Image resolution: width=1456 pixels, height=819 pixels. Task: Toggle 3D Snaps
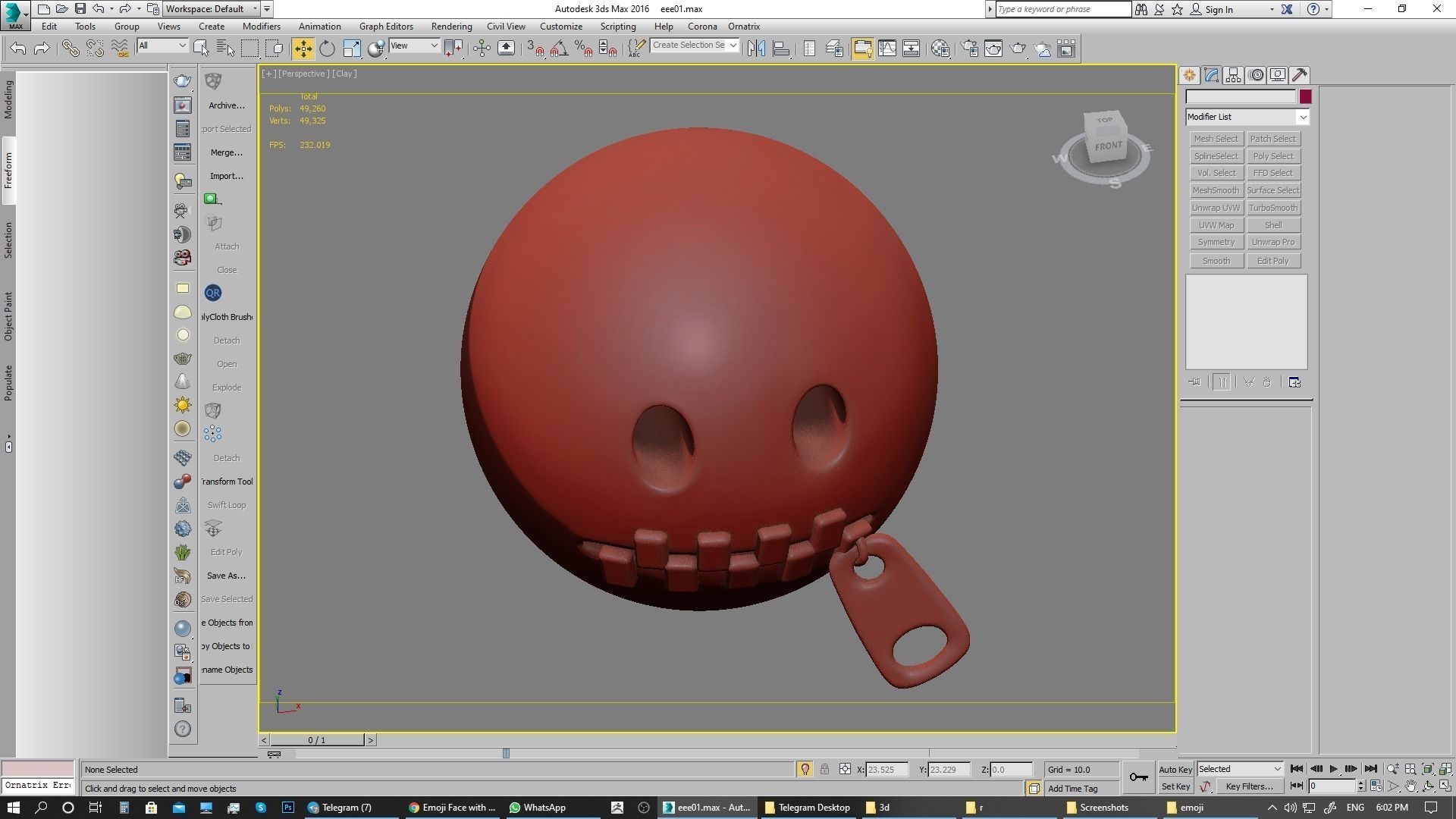535,49
